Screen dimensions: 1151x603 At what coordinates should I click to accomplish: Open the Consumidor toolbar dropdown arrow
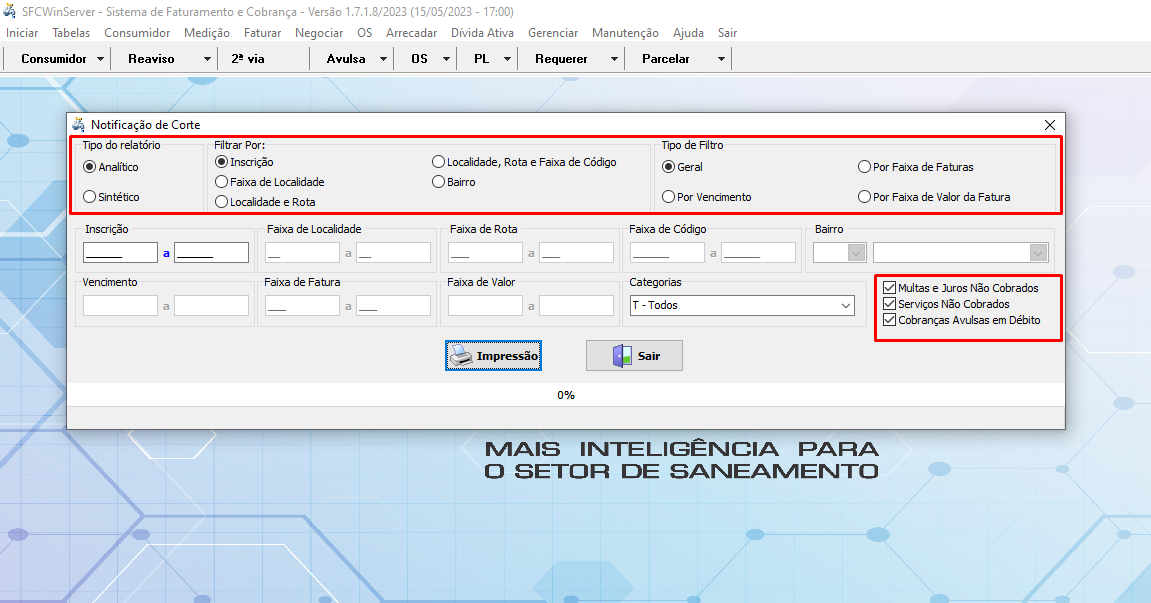pyautogui.click(x=101, y=59)
